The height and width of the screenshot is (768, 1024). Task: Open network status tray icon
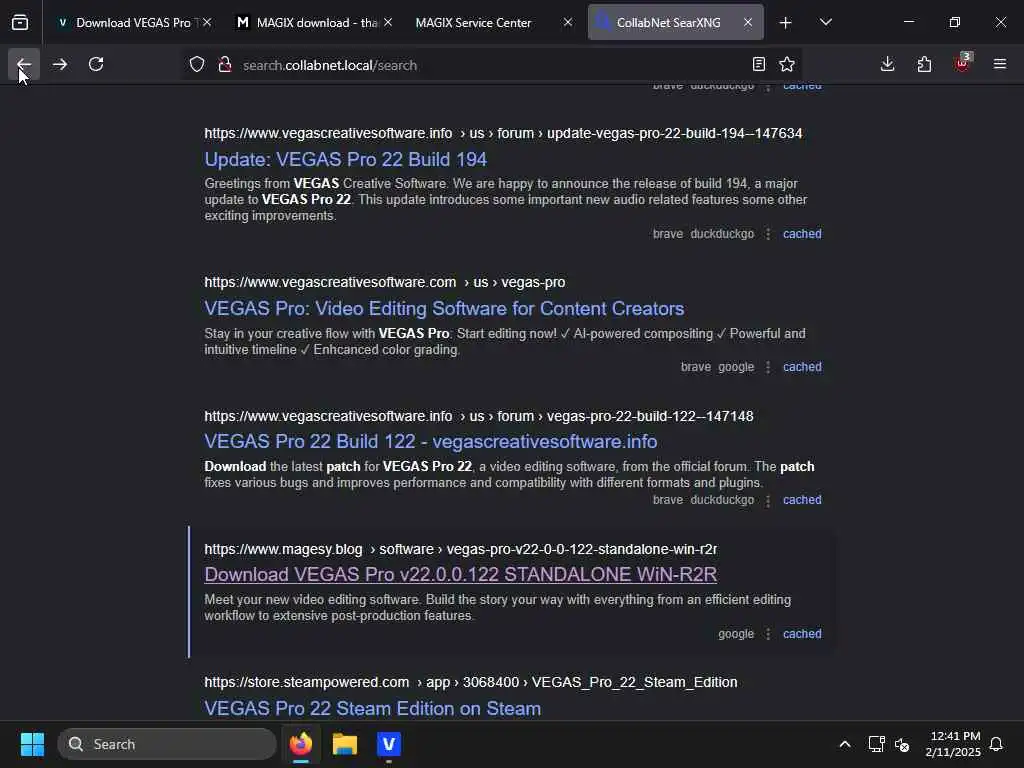click(876, 744)
